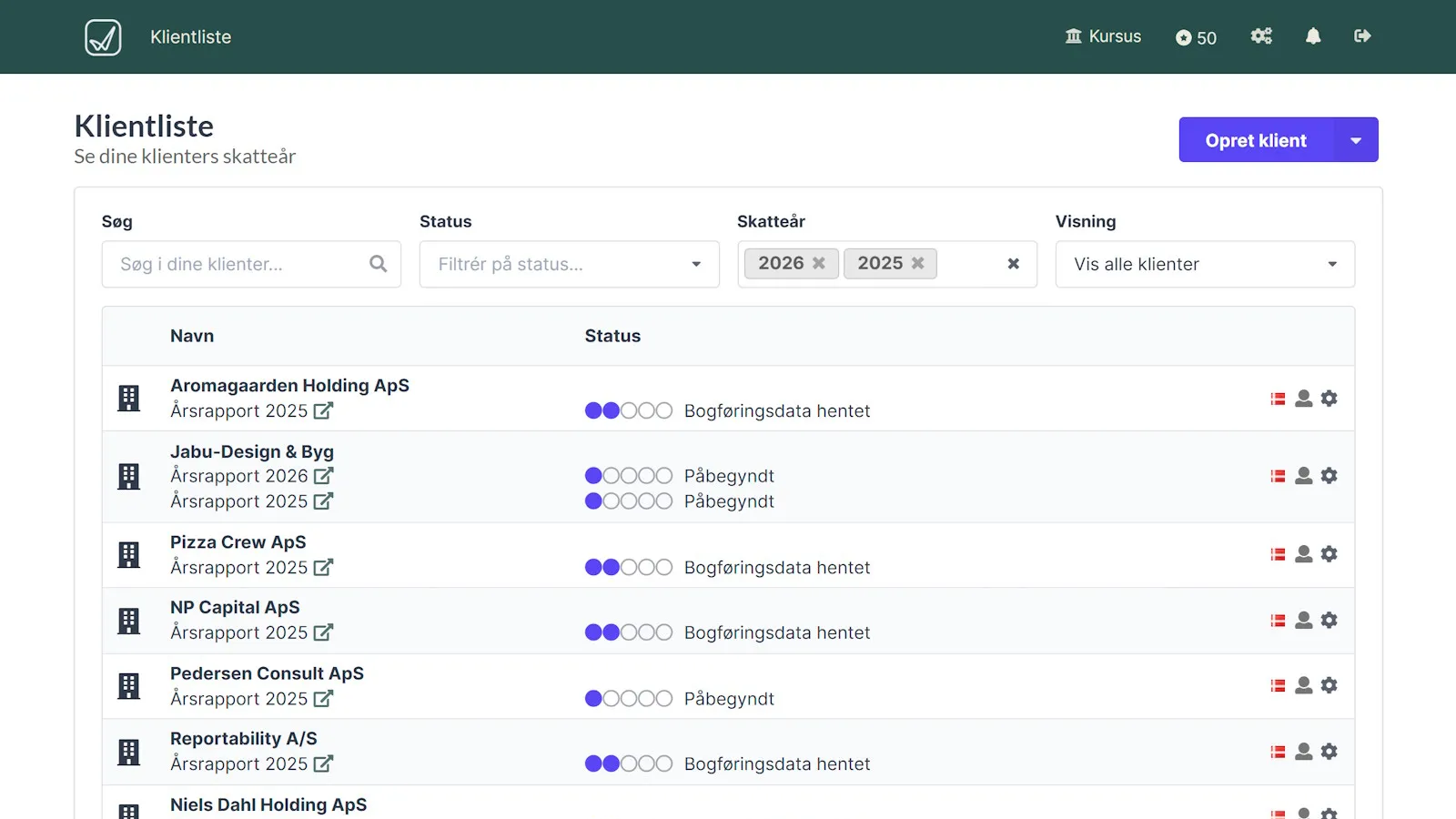Log out with the exit icon

[1362, 36]
